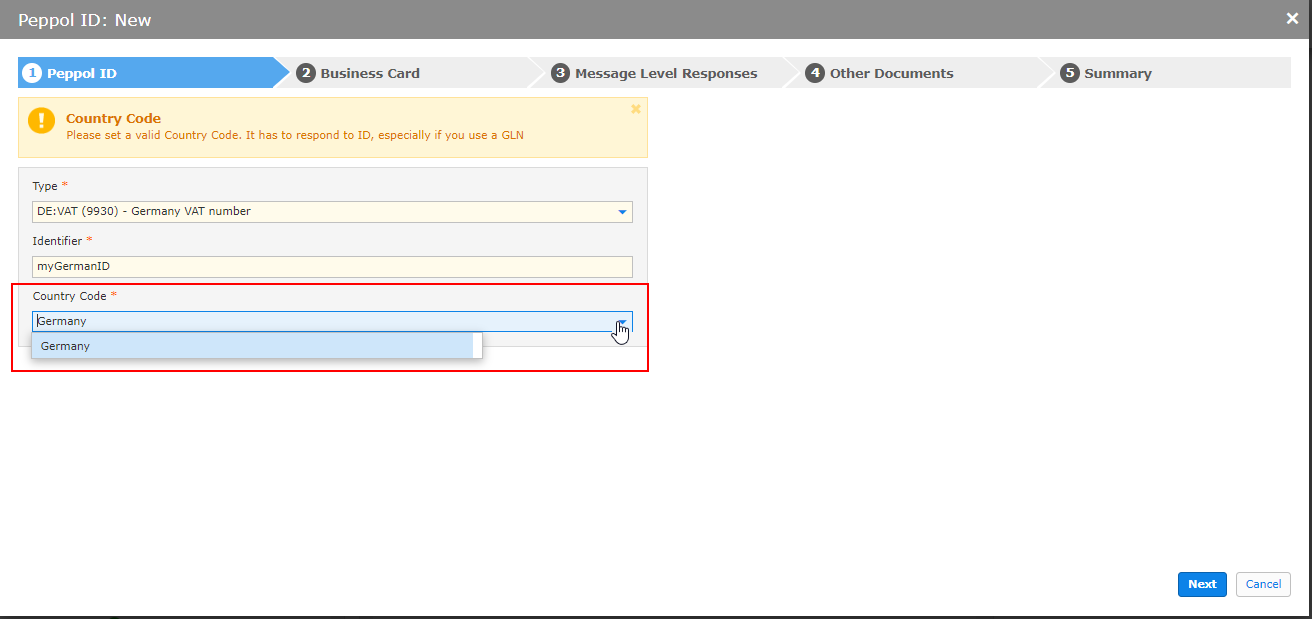Select Germany from the dropdown list
Screen dimensions: 1312x619
coord(252,346)
